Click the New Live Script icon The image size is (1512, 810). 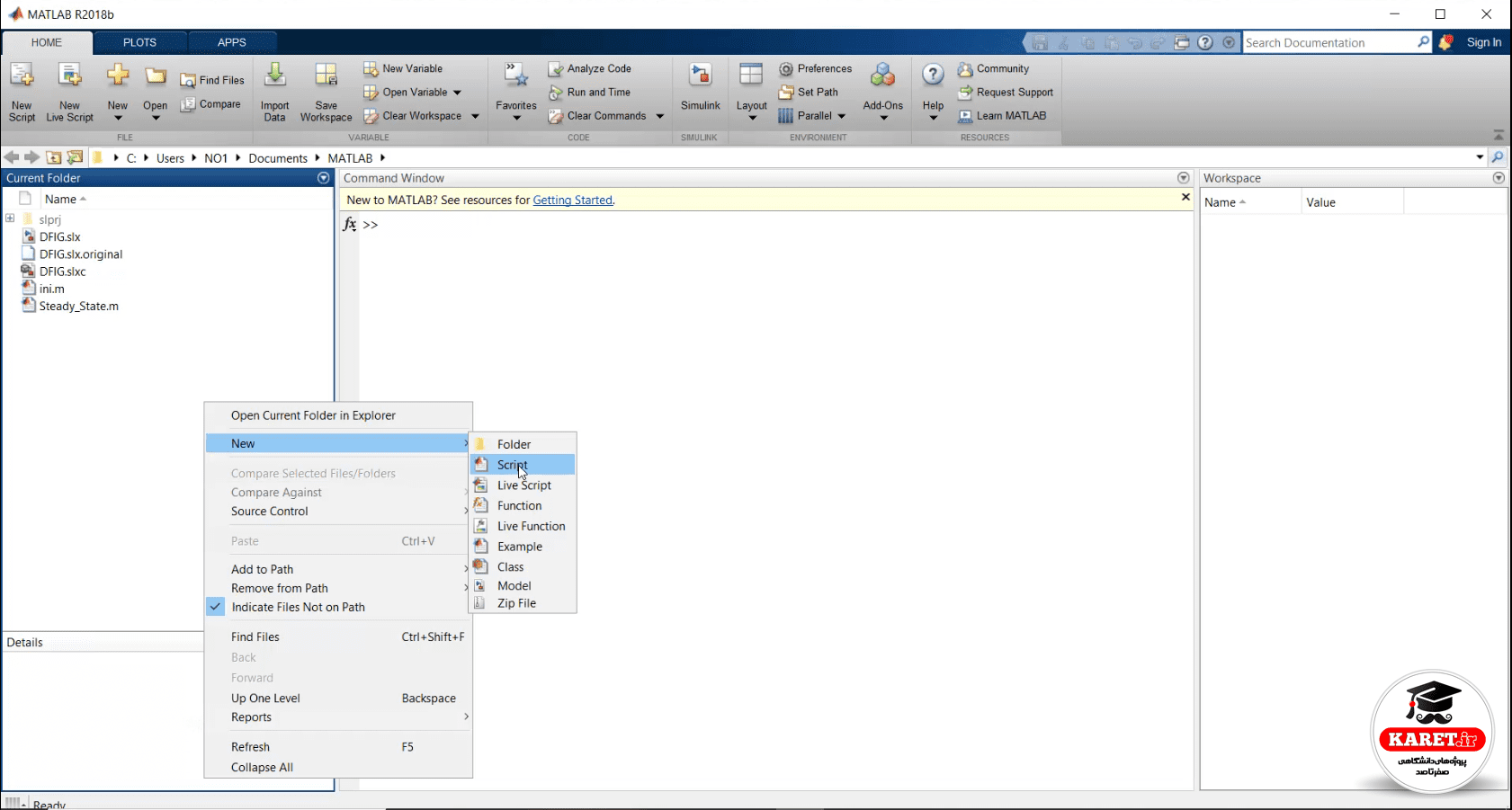[x=69, y=77]
